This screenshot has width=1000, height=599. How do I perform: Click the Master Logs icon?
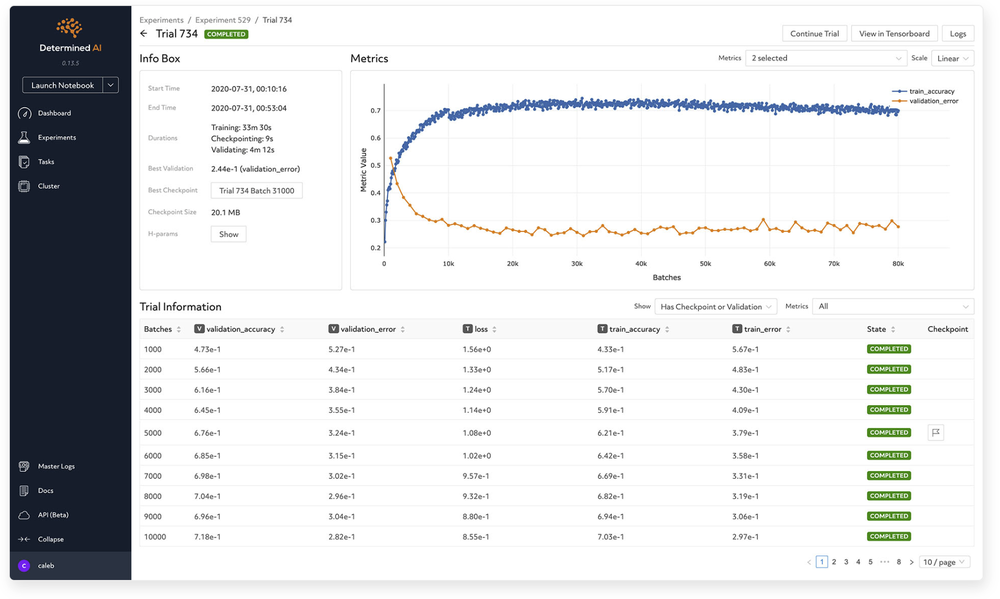click(25, 466)
